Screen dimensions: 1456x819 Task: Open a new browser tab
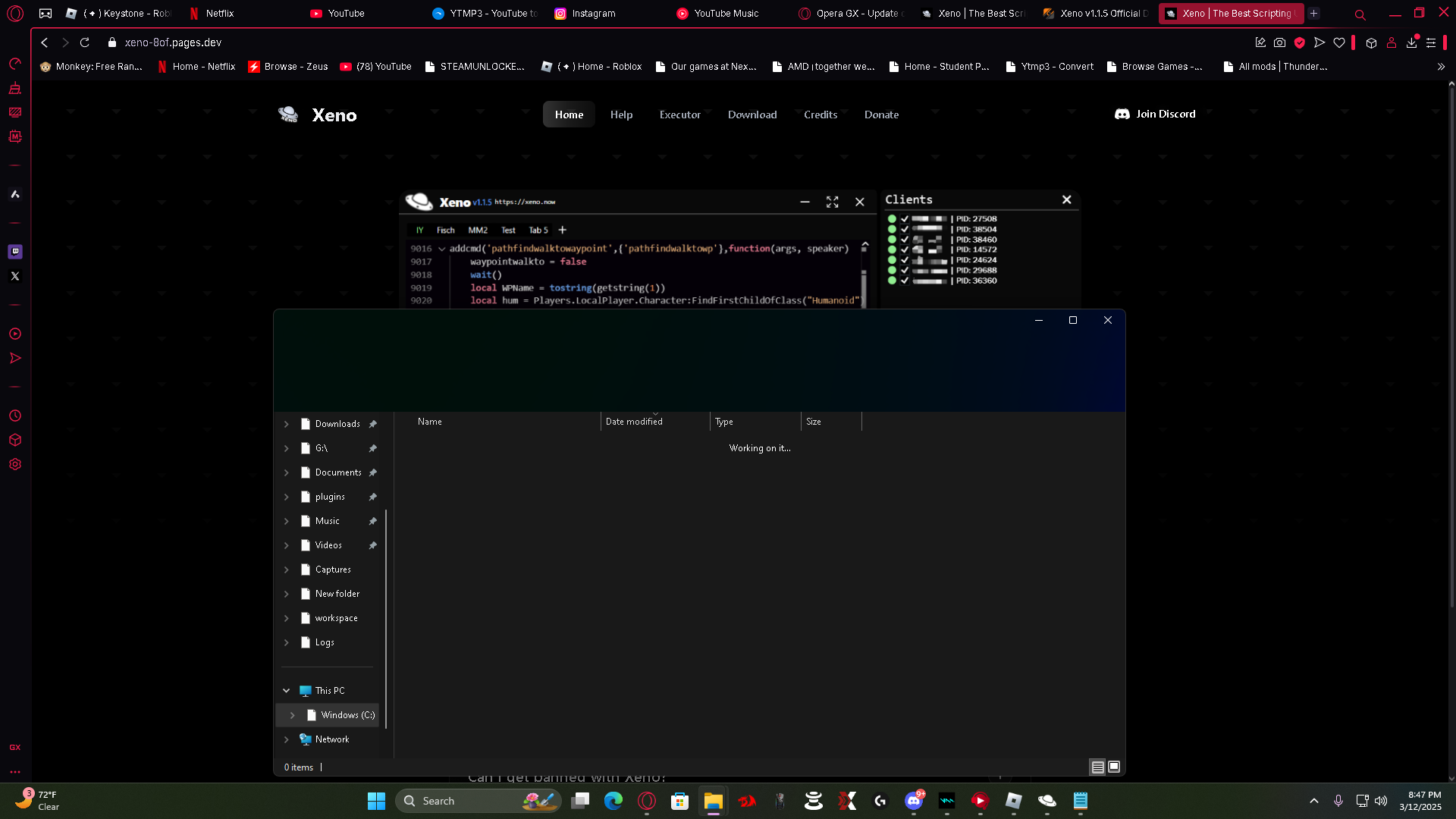(x=1314, y=13)
